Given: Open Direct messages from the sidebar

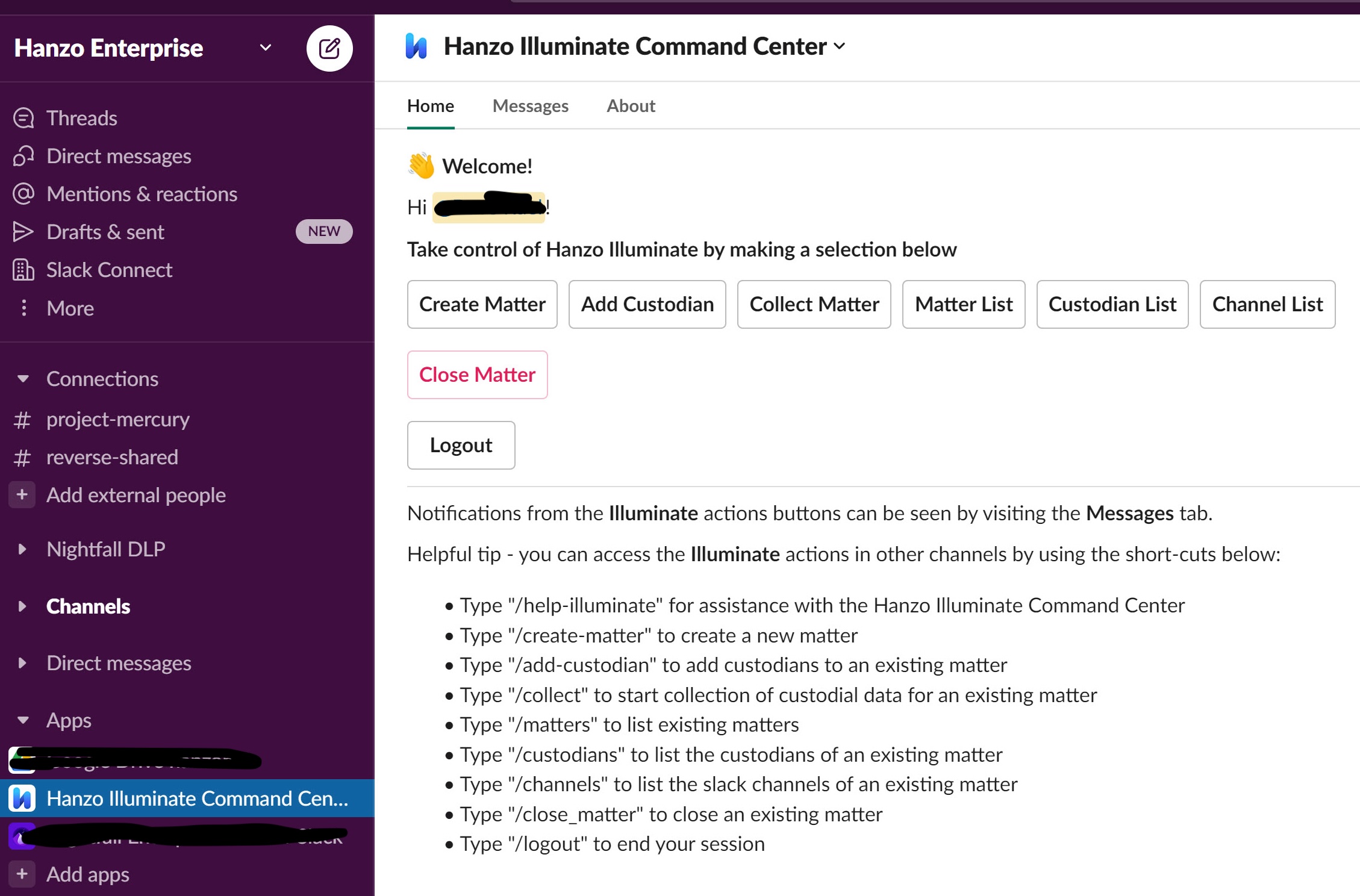Looking at the screenshot, I should point(118,156).
